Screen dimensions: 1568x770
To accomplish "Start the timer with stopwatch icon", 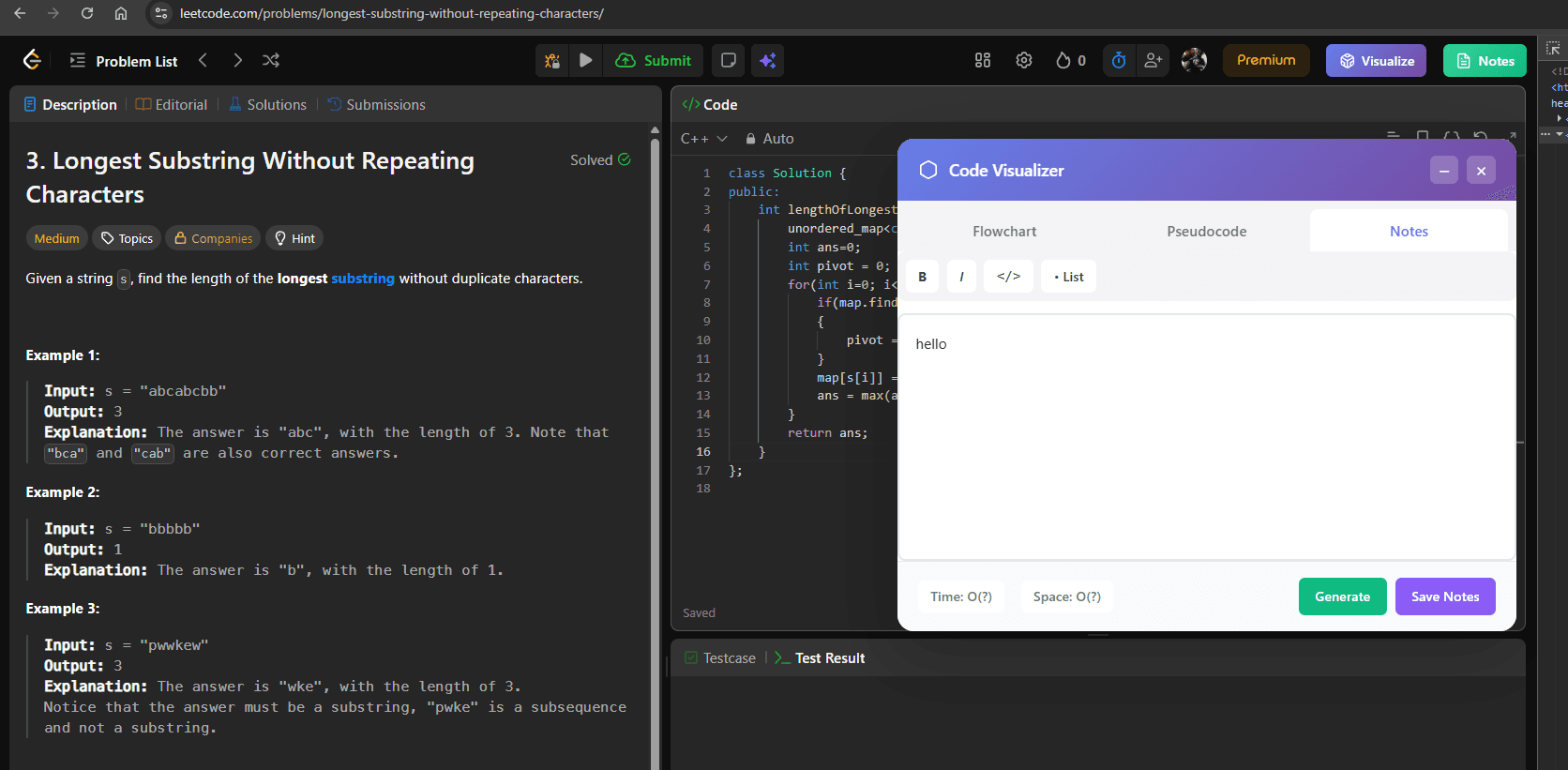I will click(x=1118, y=61).
